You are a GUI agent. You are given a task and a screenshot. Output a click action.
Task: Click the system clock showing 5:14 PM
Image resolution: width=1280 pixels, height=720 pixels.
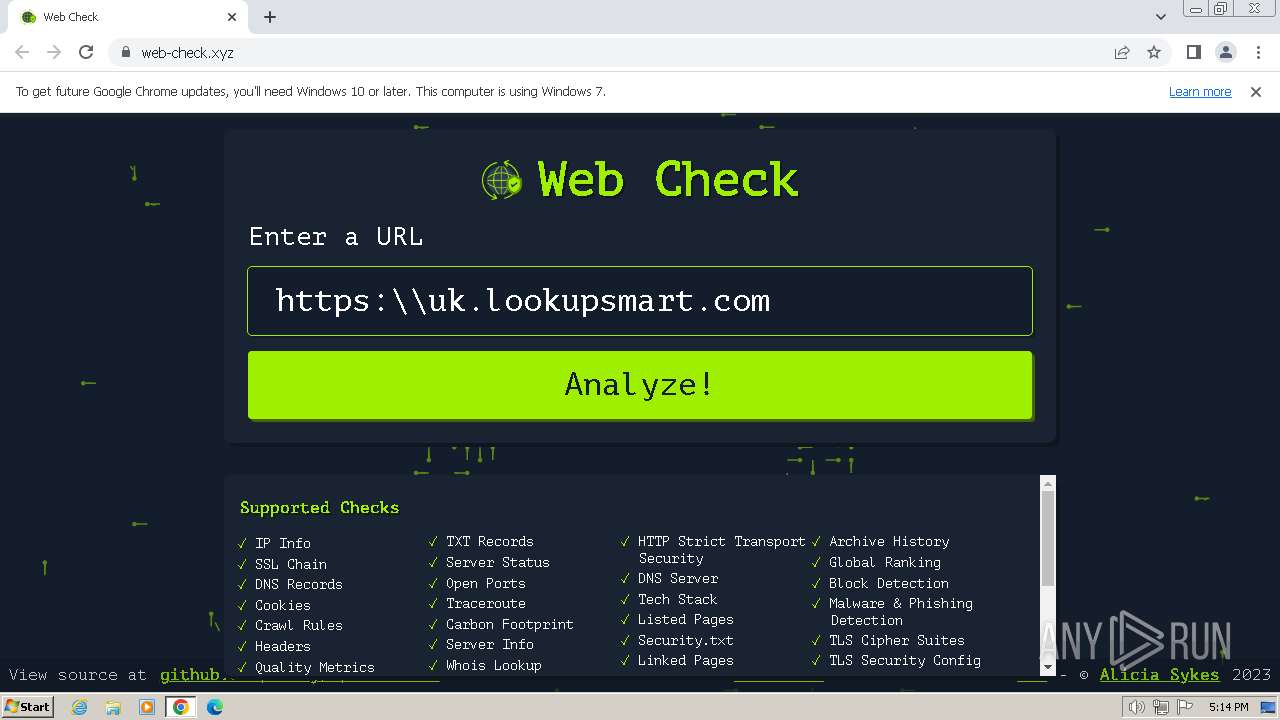pyautogui.click(x=1228, y=707)
